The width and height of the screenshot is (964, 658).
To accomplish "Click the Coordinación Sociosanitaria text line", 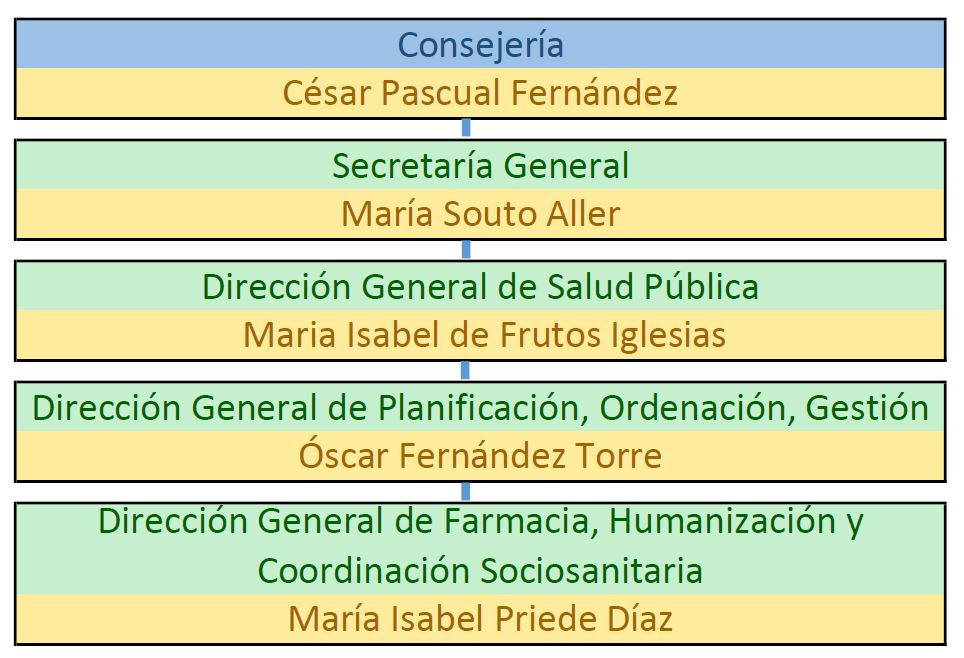I will [480, 570].
